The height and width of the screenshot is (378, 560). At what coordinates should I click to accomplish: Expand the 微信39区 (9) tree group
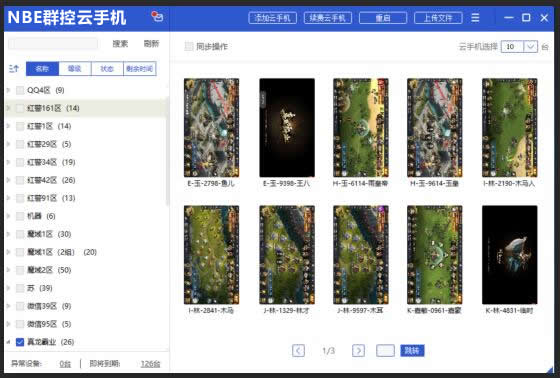(x=9, y=306)
